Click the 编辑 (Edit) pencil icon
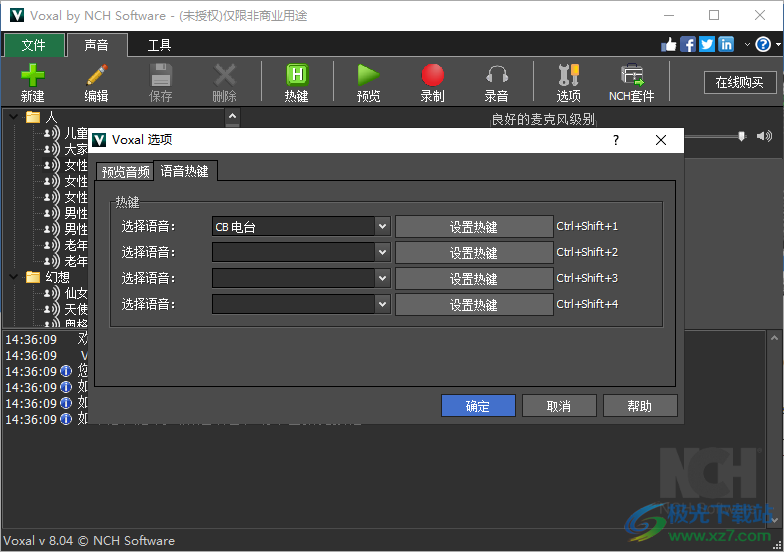The height and width of the screenshot is (552, 784). tap(96, 82)
